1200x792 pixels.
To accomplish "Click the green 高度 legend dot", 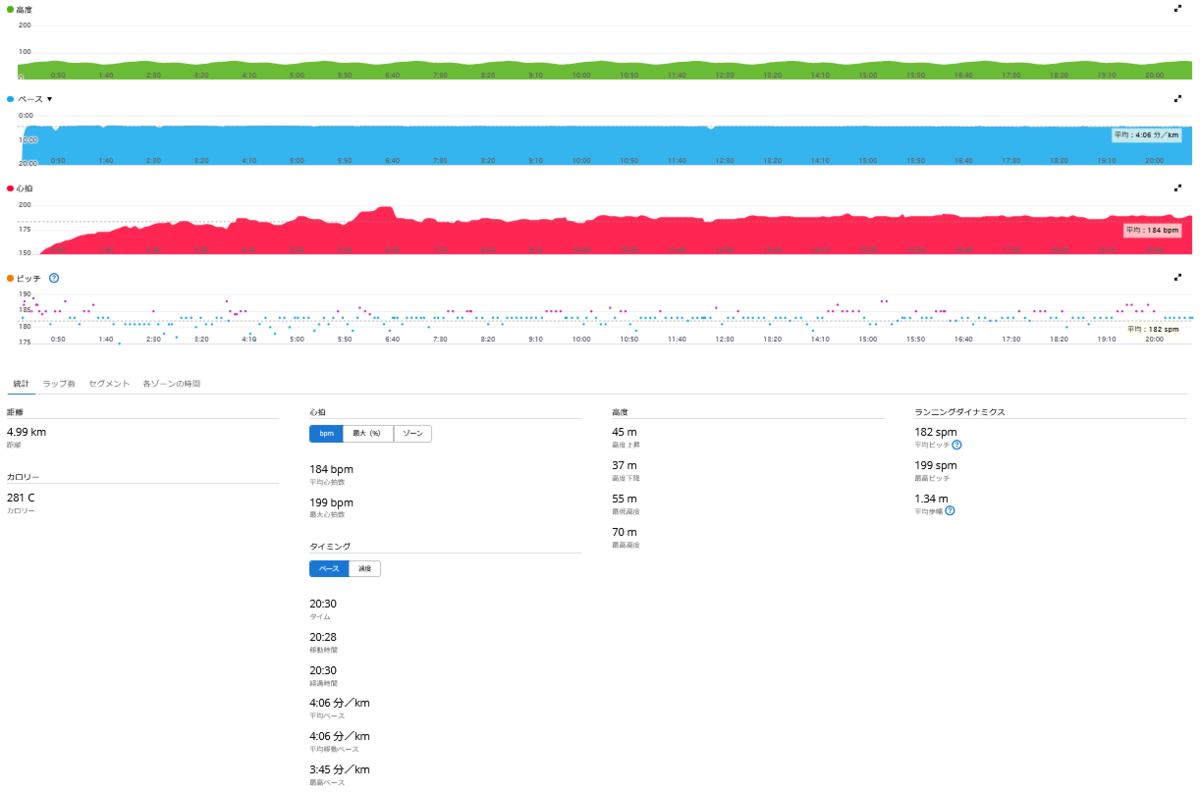I will (x=10, y=9).
